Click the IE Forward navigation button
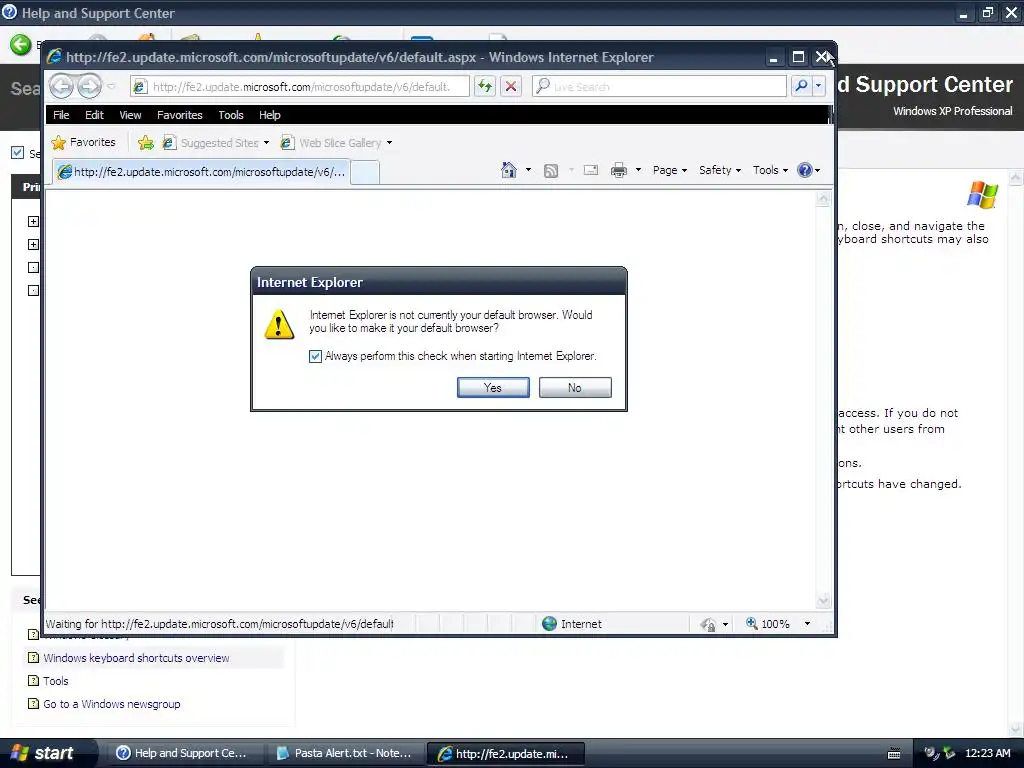The height and width of the screenshot is (768, 1024). [89, 86]
